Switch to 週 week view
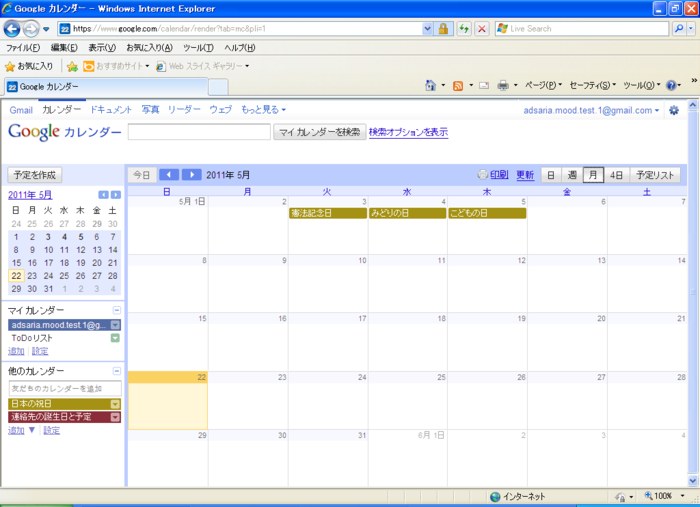This screenshot has height=507, width=700. (572, 175)
